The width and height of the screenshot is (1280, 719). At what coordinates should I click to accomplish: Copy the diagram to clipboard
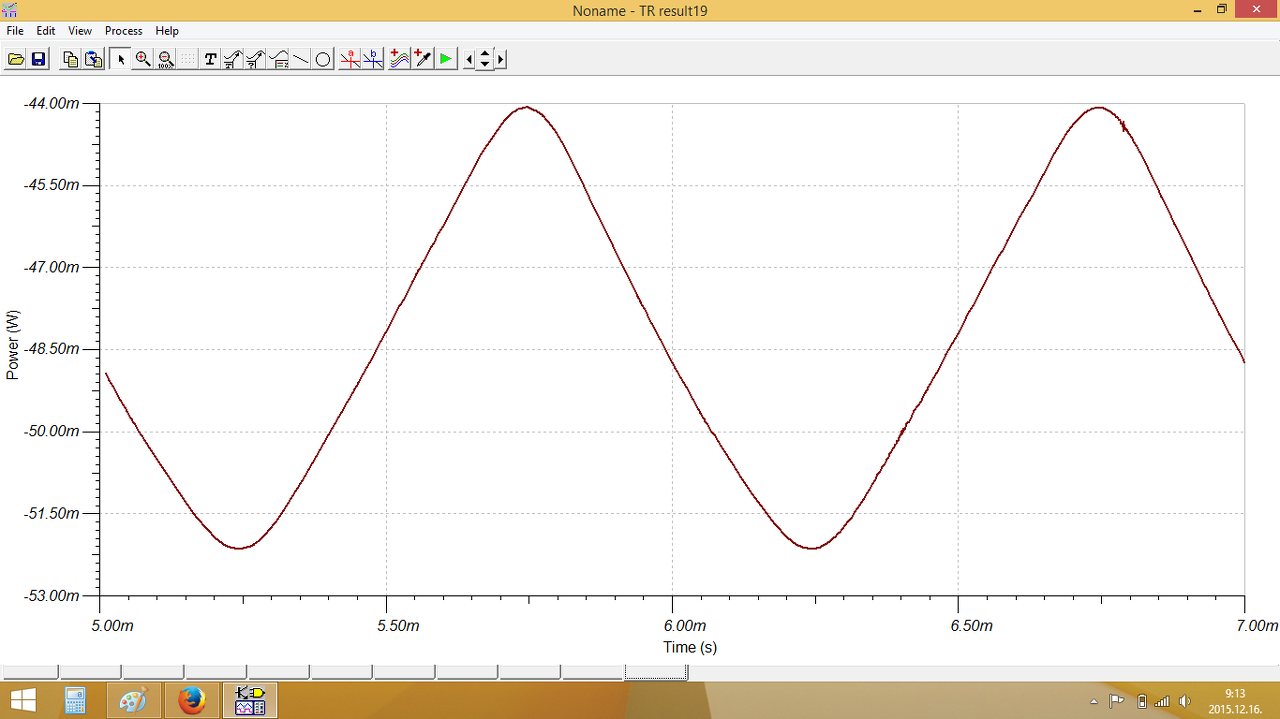70,59
